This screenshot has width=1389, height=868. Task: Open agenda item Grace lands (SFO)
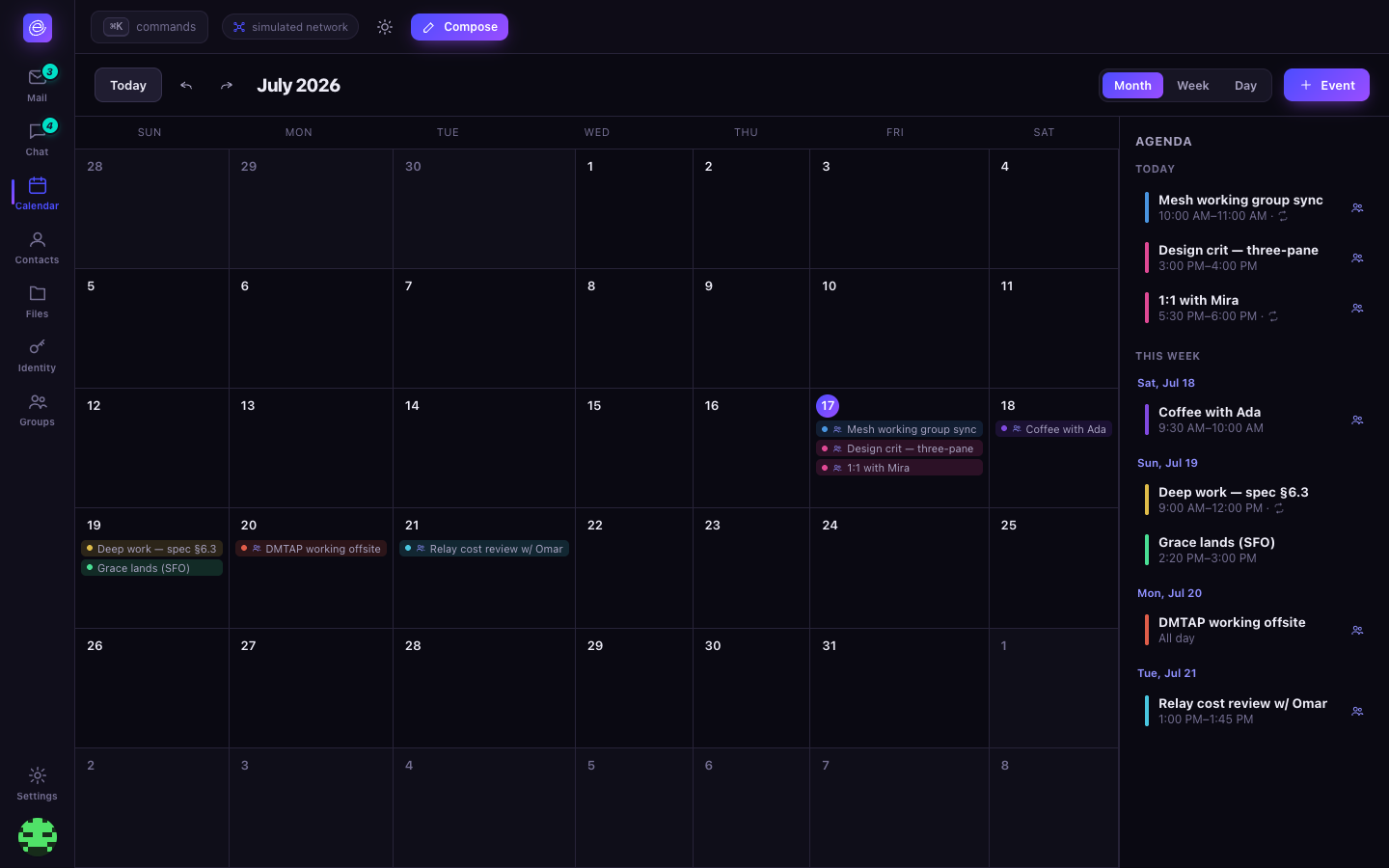click(1254, 550)
